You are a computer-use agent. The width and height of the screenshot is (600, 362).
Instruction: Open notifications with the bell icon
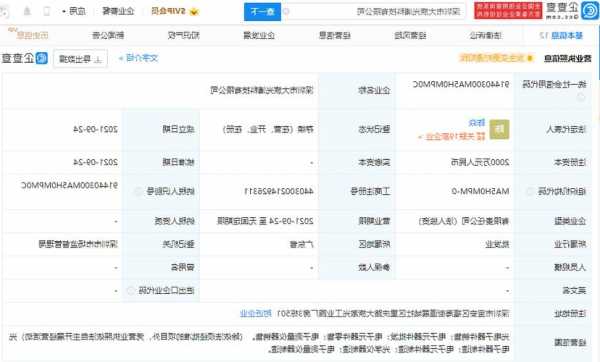pos(27,11)
